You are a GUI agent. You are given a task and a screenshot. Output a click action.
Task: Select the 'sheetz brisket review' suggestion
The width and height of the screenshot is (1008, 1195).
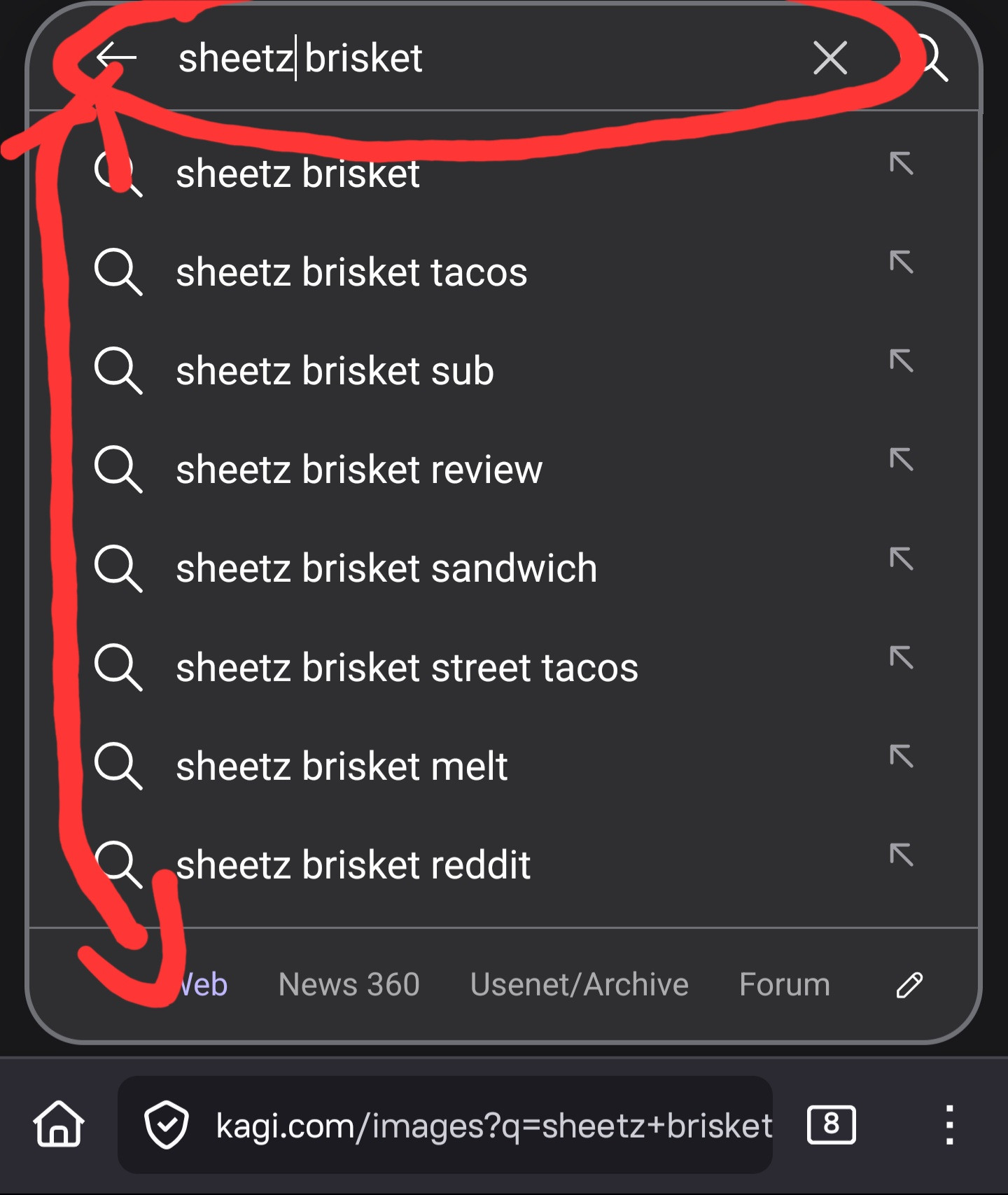[x=358, y=469]
